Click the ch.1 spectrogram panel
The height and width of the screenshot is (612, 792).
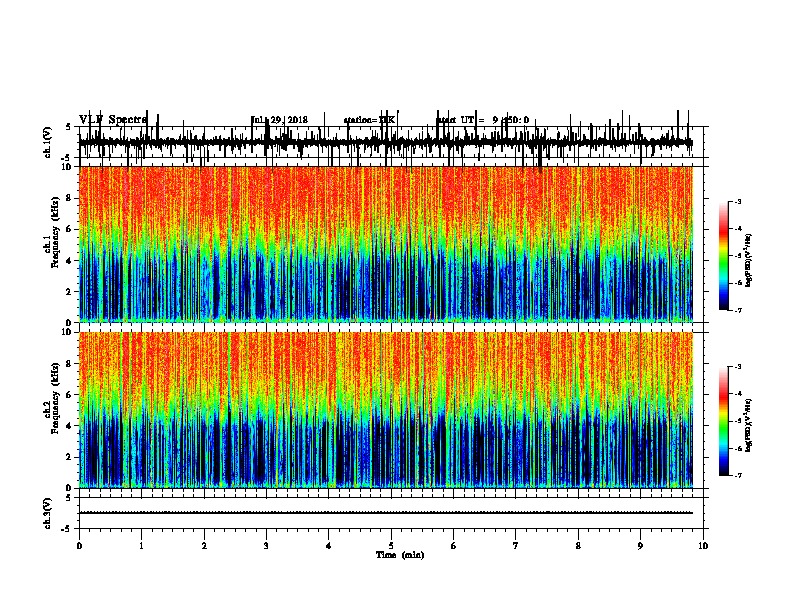[x=386, y=244]
